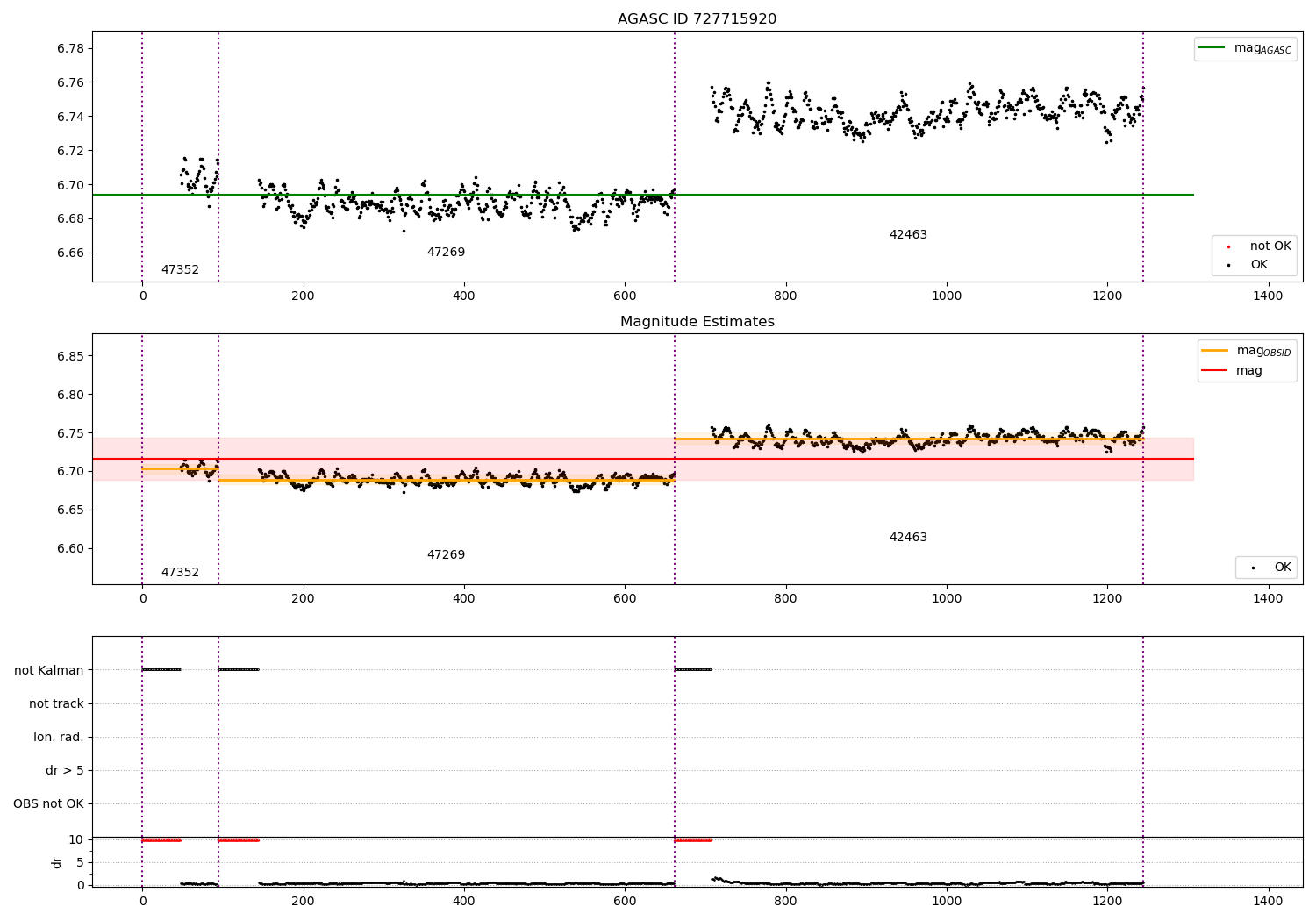Select the "OK" legend entry in the top plot
The width and height of the screenshot is (1316, 921).
(x=1259, y=264)
